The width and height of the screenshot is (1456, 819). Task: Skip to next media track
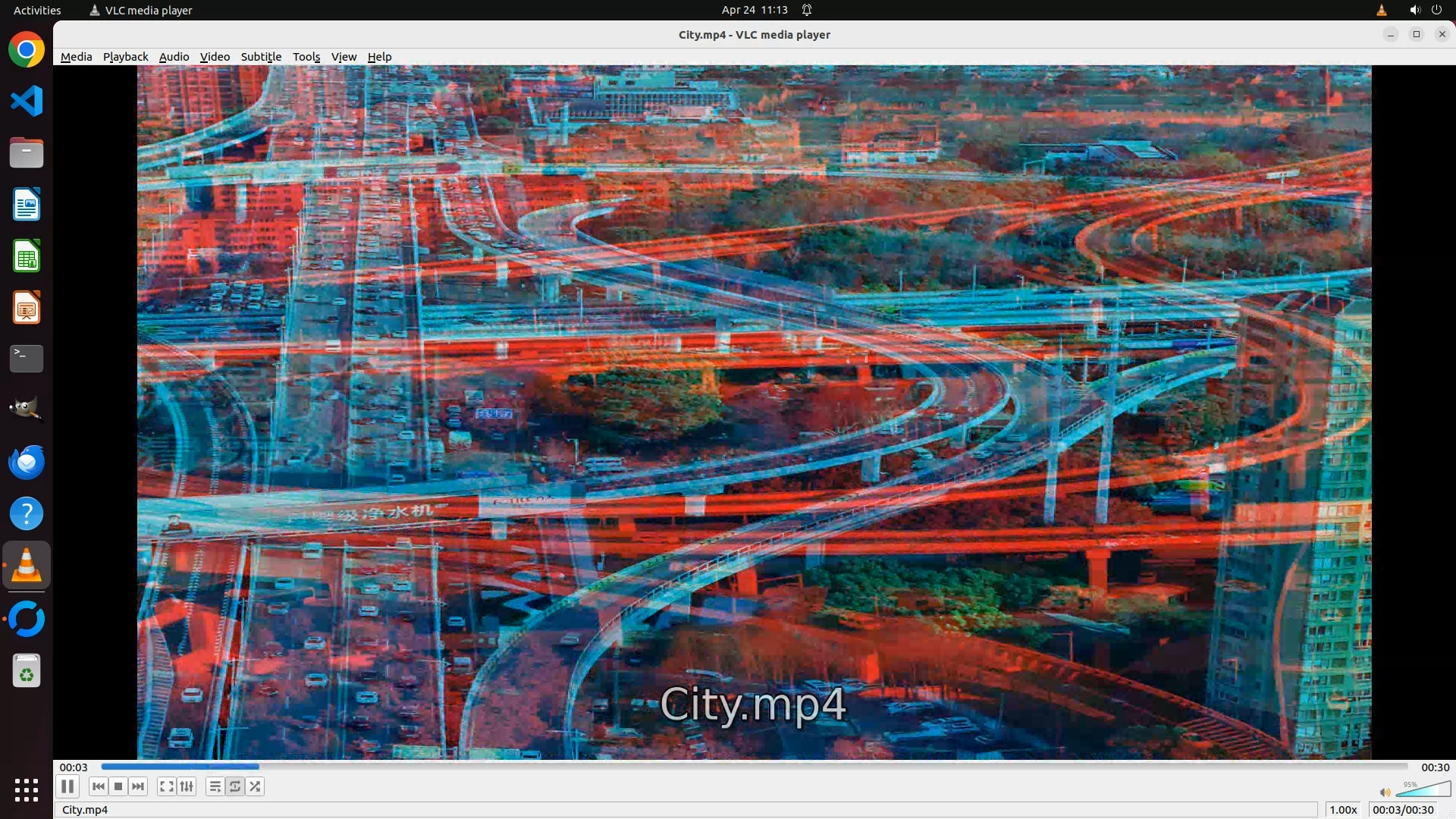pyautogui.click(x=138, y=786)
